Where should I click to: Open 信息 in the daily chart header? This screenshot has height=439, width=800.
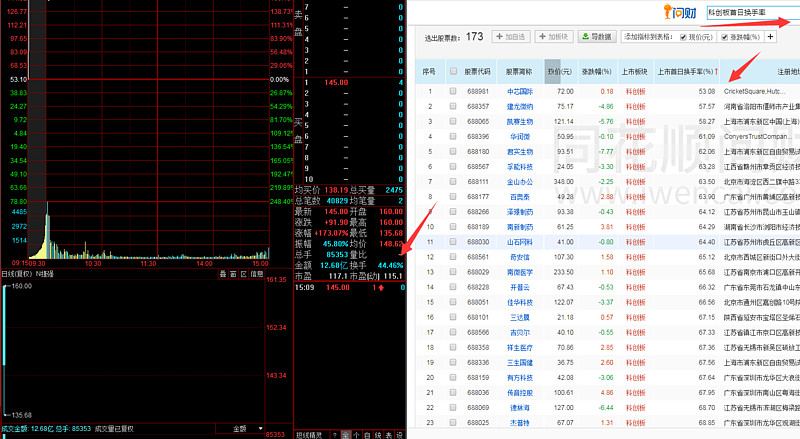click(x=257, y=274)
